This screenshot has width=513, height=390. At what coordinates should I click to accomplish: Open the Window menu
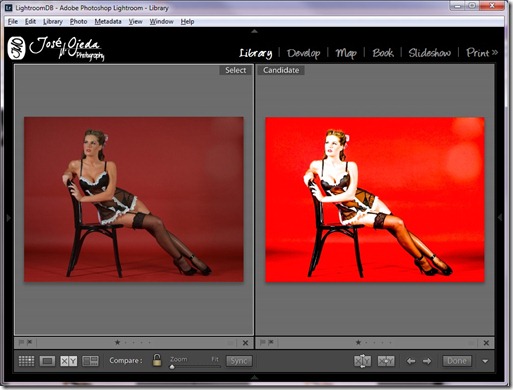coord(161,22)
